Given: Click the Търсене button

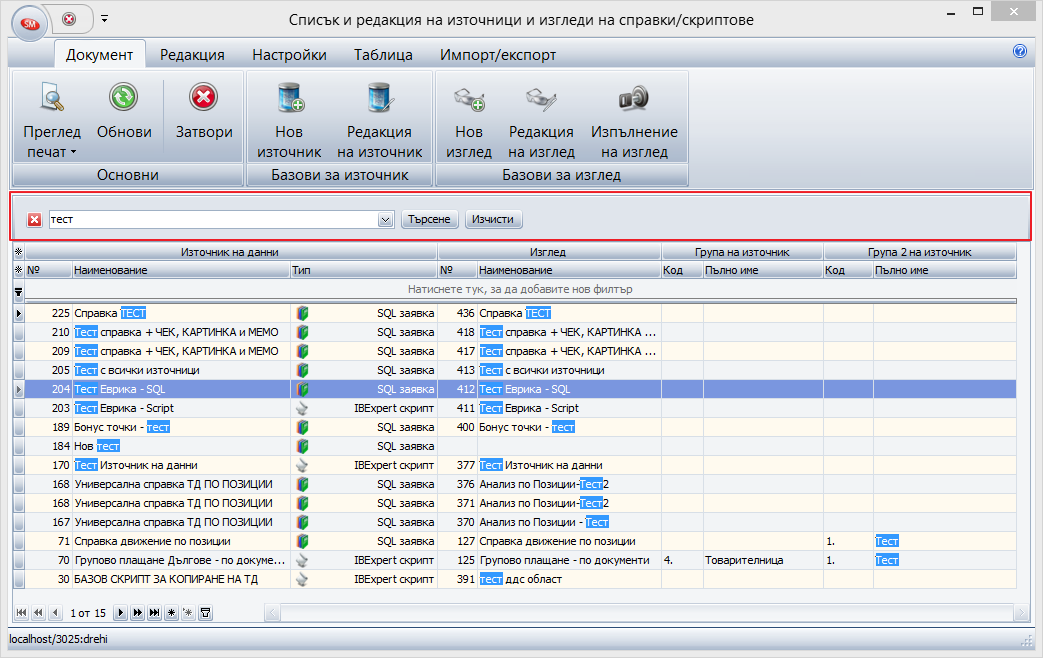Looking at the screenshot, I should pyautogui.click(x=430, y=220).
